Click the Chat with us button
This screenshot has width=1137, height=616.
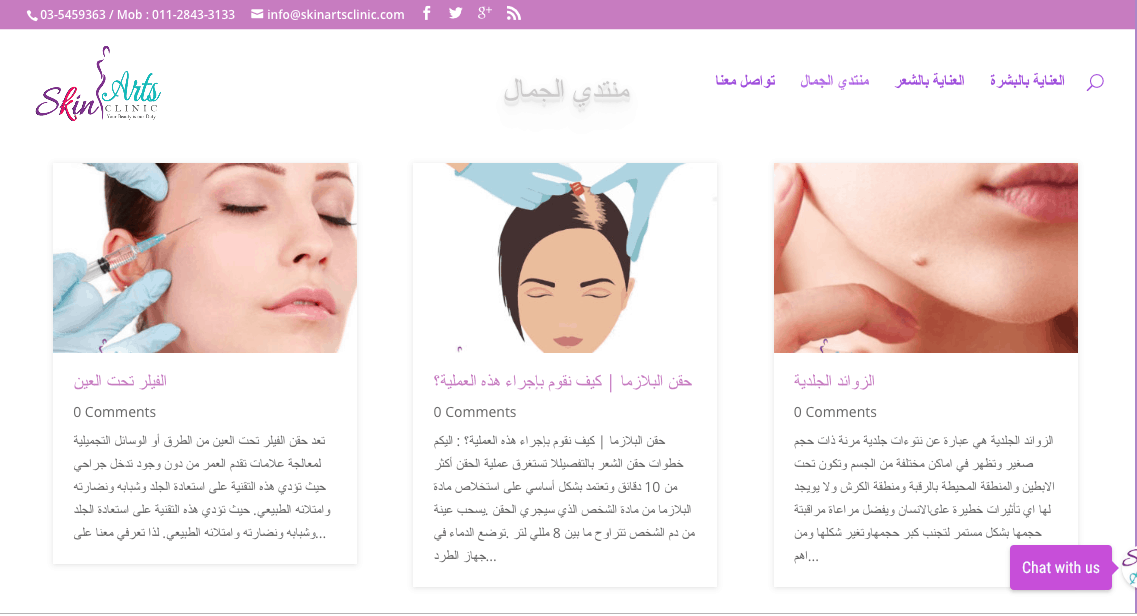point(1060,567)
